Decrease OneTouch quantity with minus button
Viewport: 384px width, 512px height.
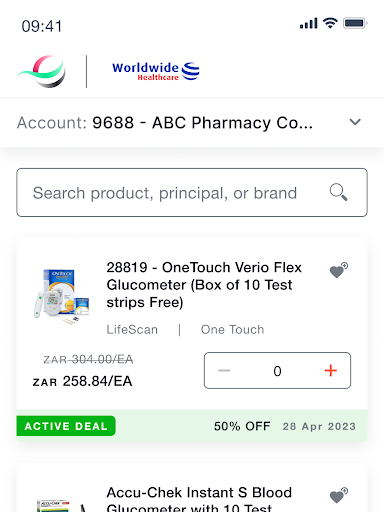pyautogui.click(x=224, y=371)
